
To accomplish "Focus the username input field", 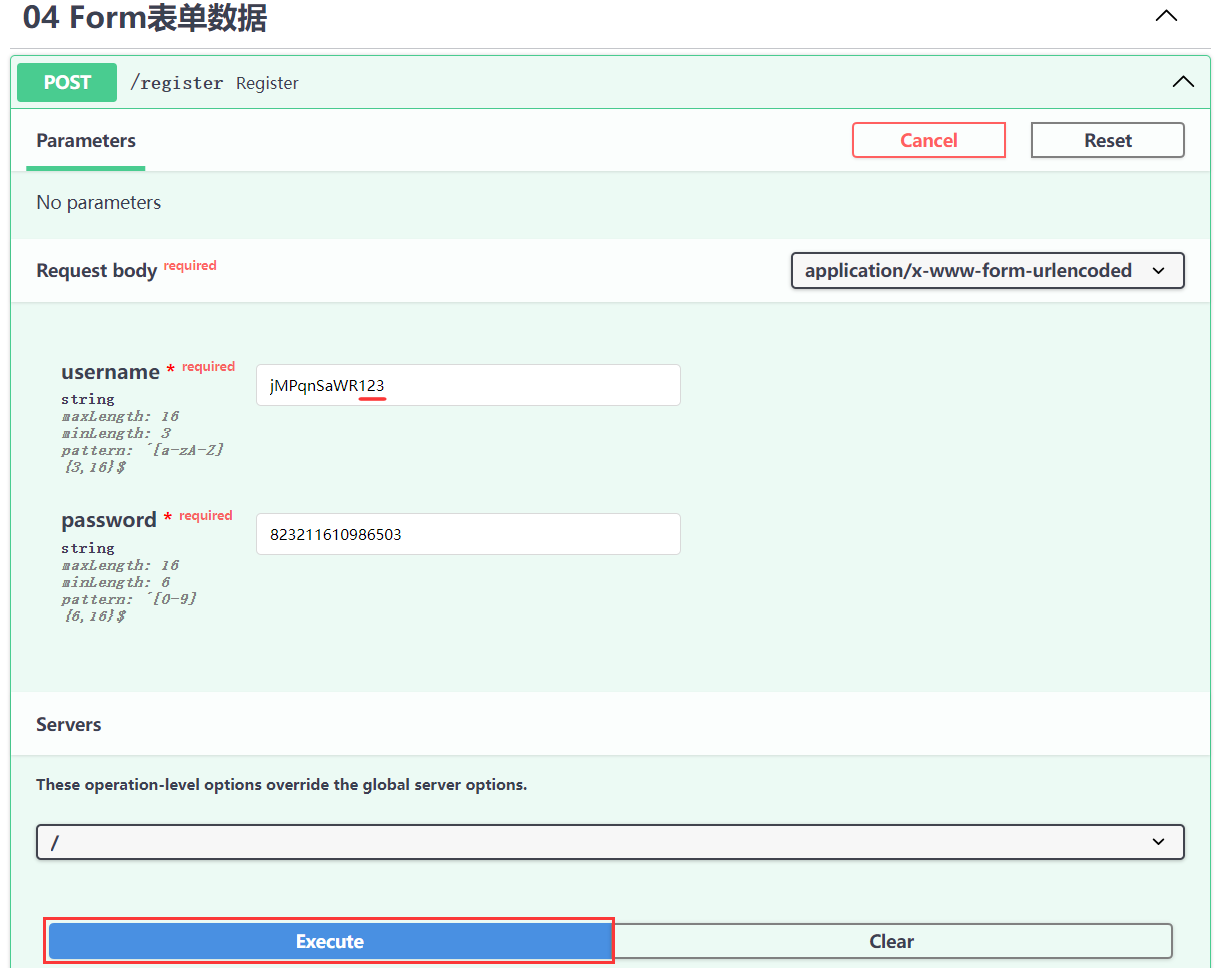I will (x=467, y=385).
